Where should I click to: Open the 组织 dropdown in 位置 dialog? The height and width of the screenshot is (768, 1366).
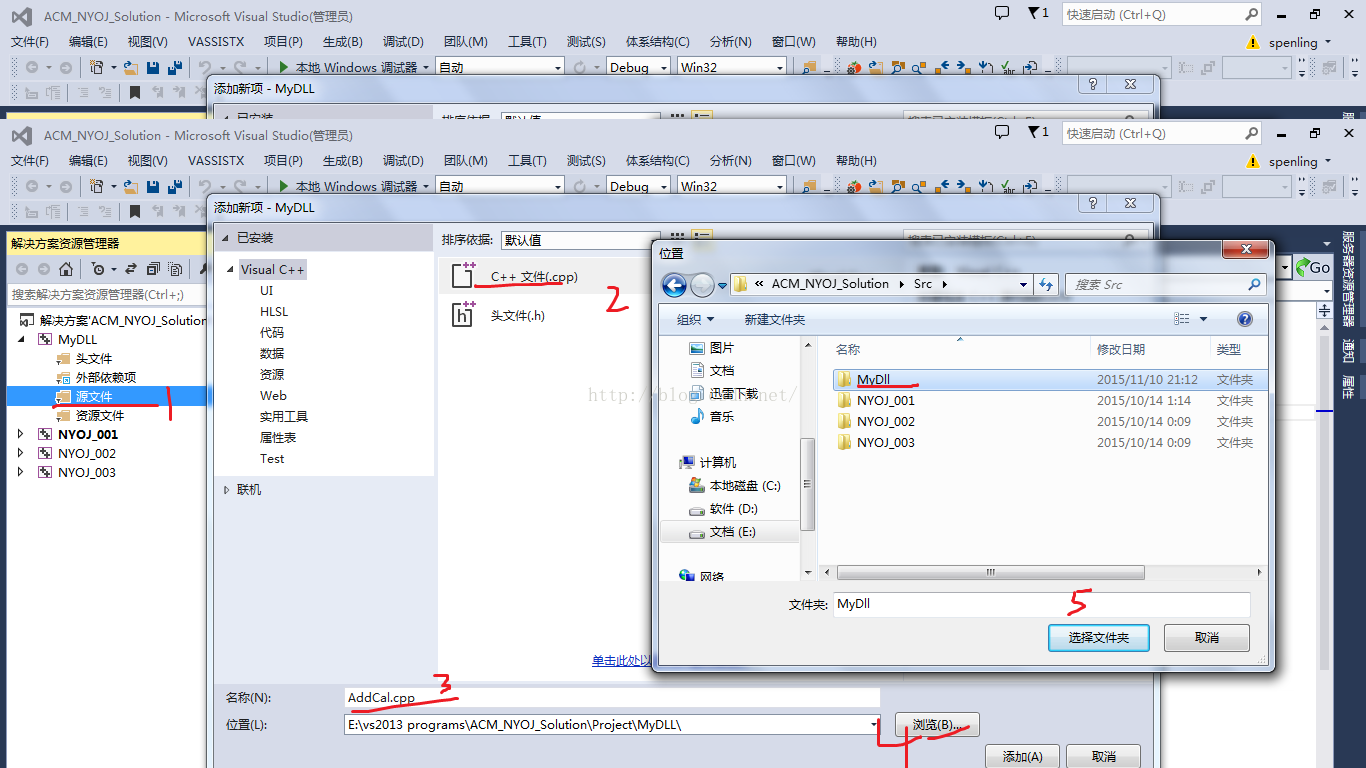696,319
